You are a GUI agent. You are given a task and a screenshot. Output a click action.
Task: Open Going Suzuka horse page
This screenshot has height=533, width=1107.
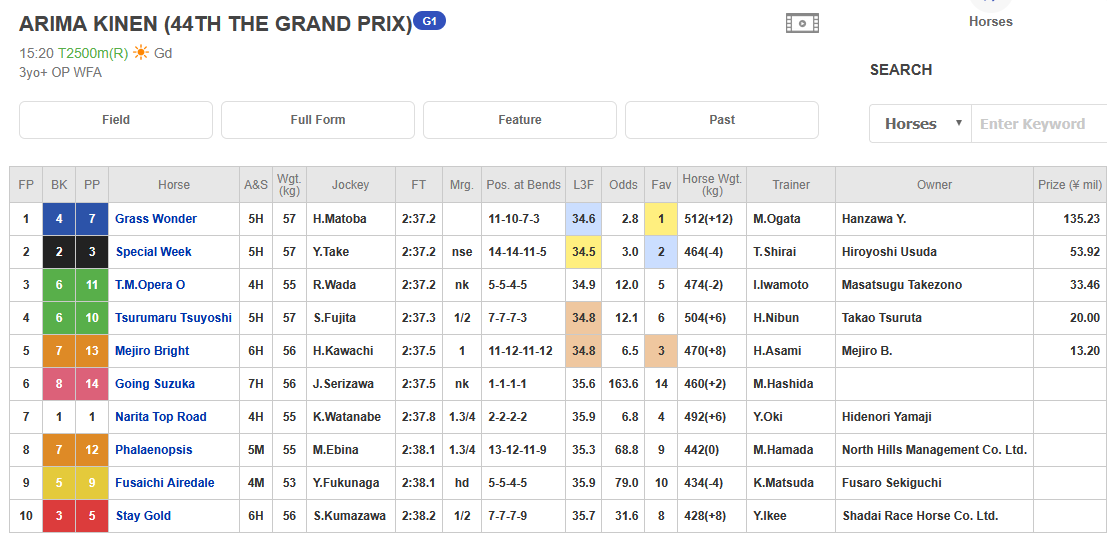click(155, 384)
